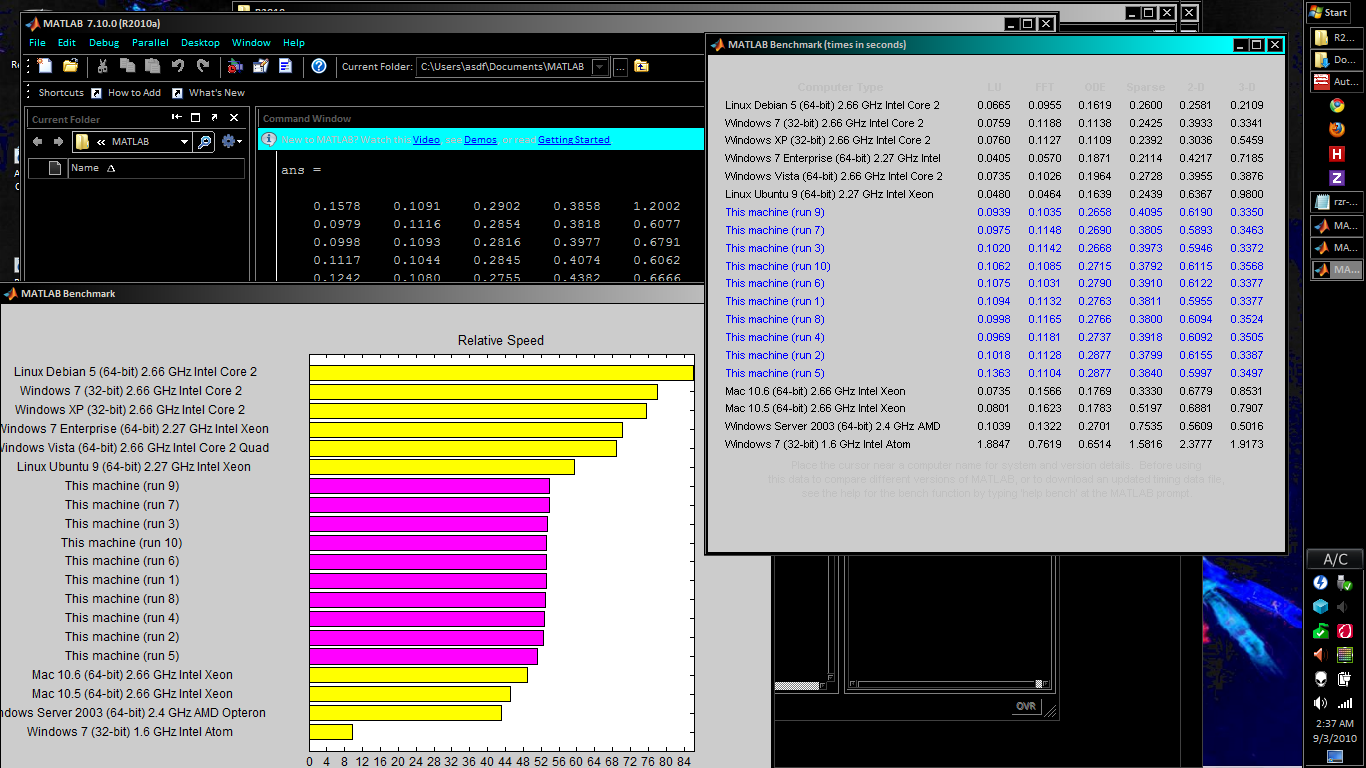
Task: Open the Edit menu
Action: coord(67,43)
